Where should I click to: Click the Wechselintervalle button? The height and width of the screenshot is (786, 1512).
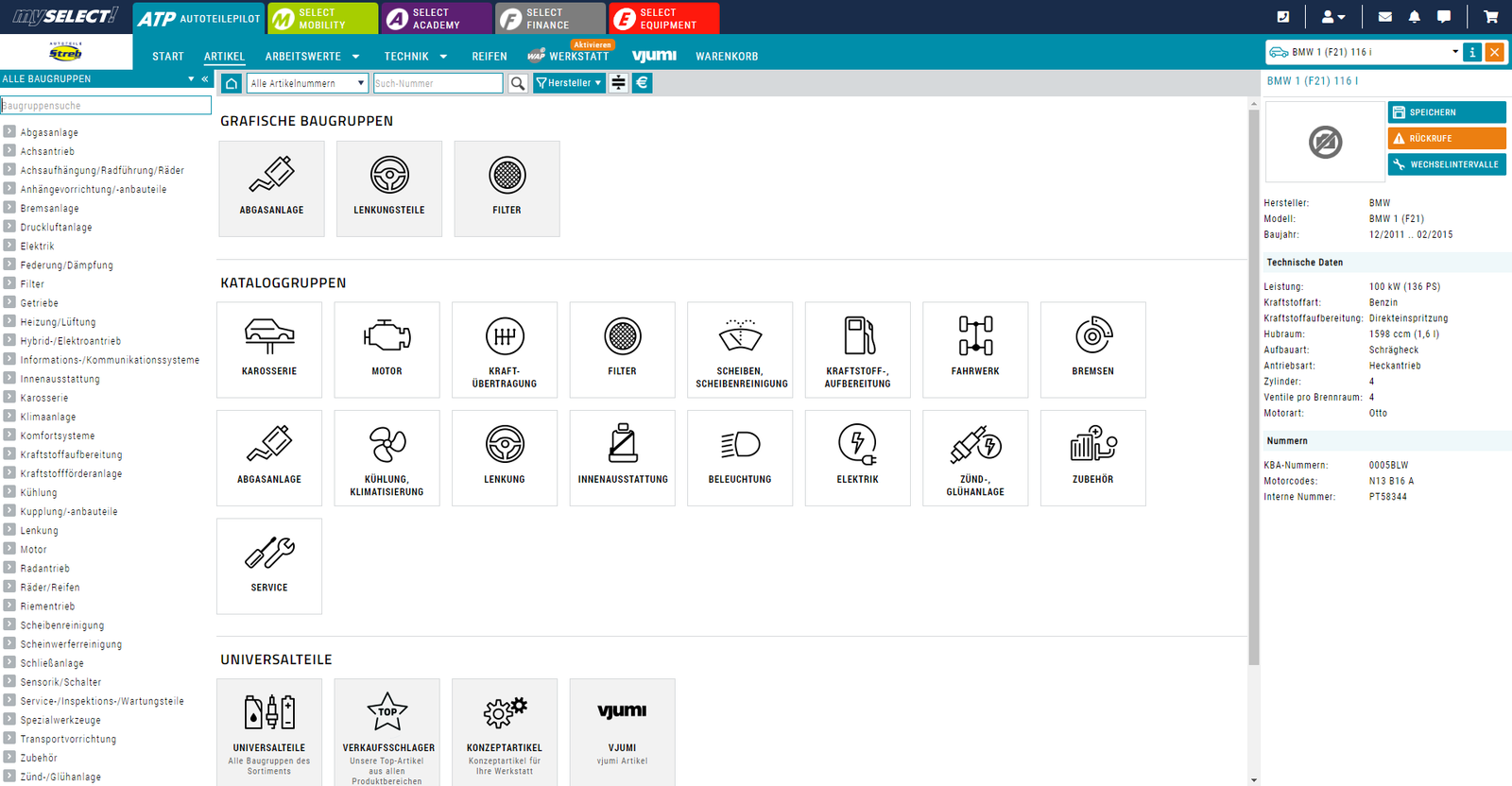click(1447, 164)
